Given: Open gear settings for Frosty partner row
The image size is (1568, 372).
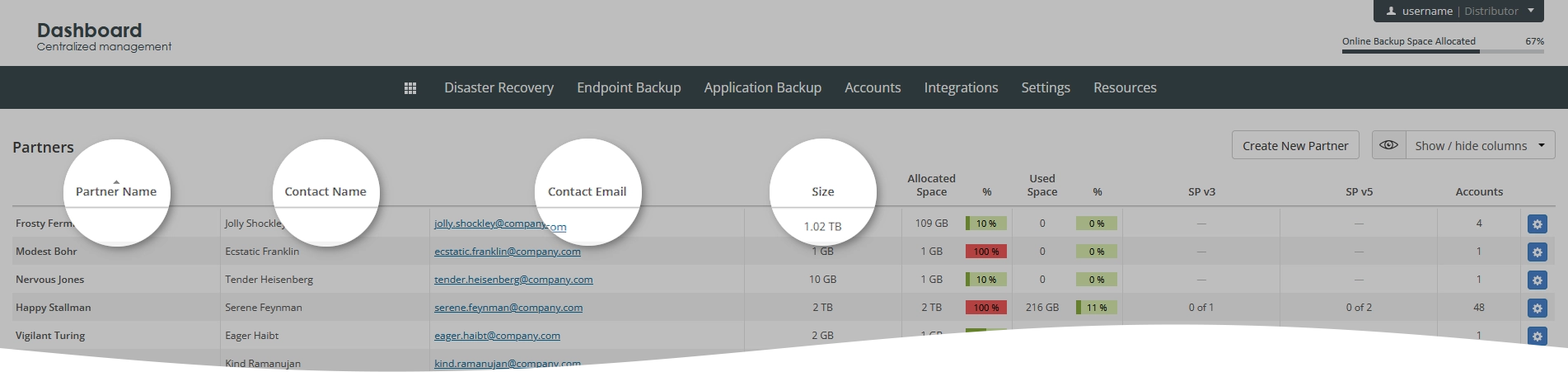Looking at the screenshot, I should pyautogui.click(x=1537, y=224).
